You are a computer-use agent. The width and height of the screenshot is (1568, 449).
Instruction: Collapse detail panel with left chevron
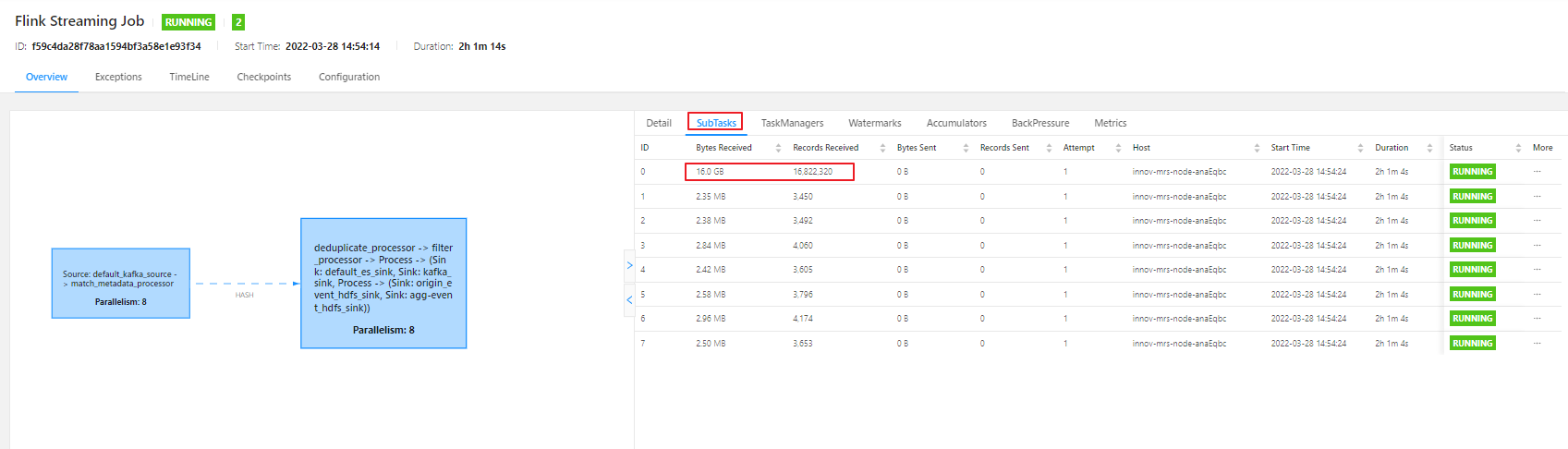coord(629,300)
